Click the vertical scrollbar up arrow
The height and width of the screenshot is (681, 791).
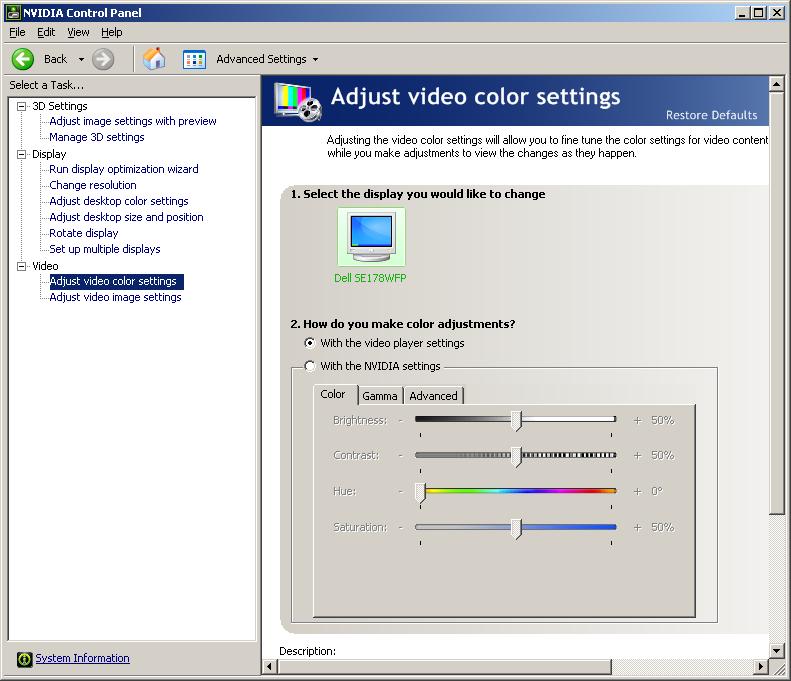(777, 84)
